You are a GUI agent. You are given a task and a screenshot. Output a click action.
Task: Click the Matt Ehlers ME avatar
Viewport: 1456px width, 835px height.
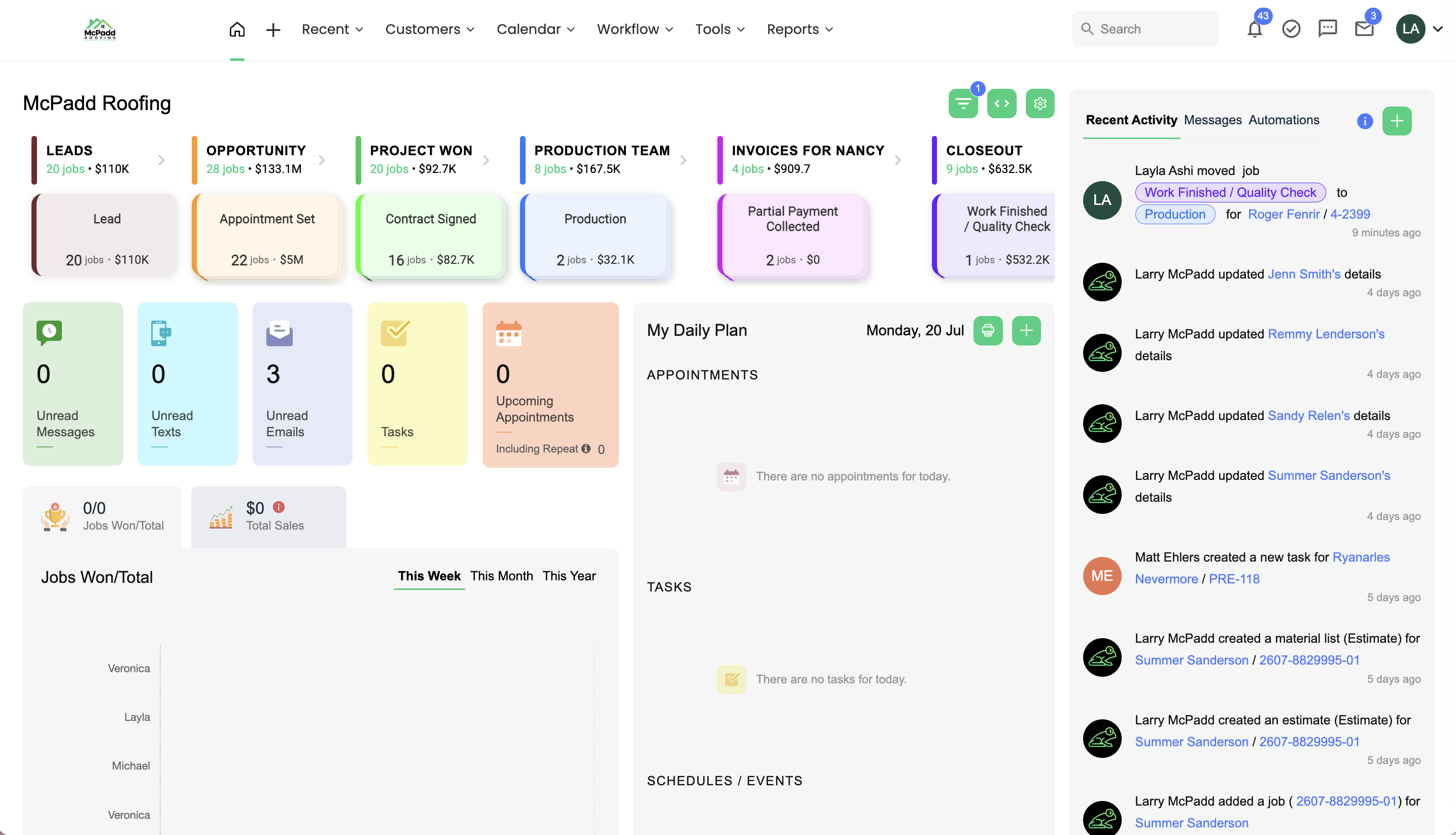[x=1101, y=576]
